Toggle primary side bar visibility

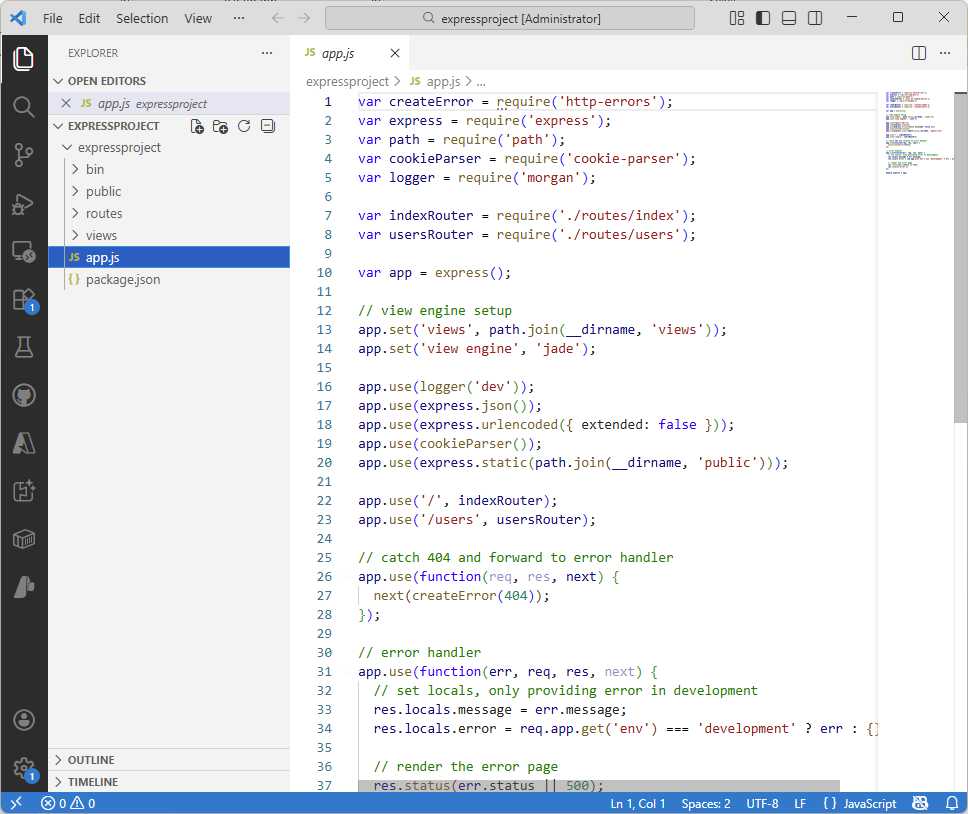(763, 18)
